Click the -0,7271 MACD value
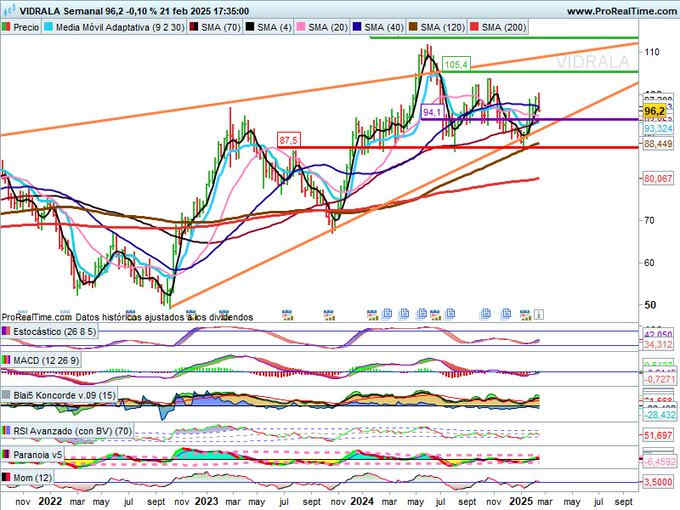The height and width of the screenshot is (510, 680). [x=658, y=379]
